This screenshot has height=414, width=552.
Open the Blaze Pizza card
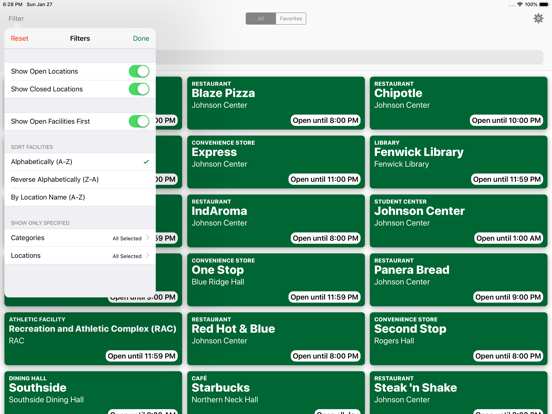(x=276, y=103)
